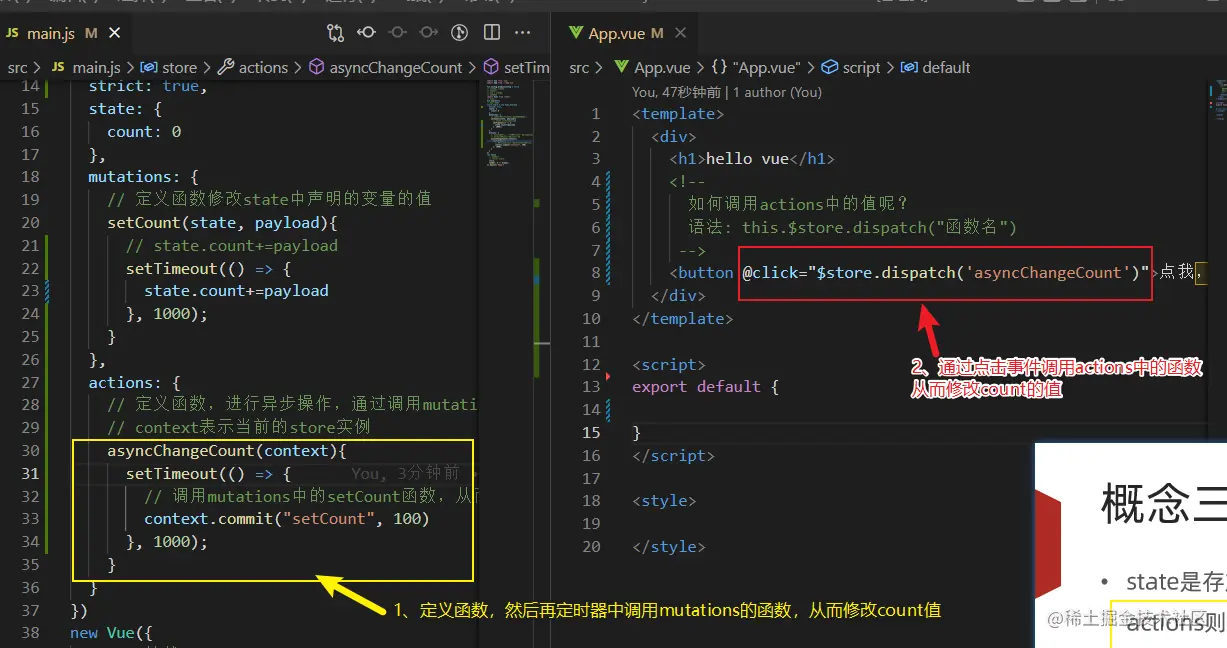Open default breadcrumb symbol
Screen dimensions: 1227x648
pyautogui.click(x=946, y=68)
